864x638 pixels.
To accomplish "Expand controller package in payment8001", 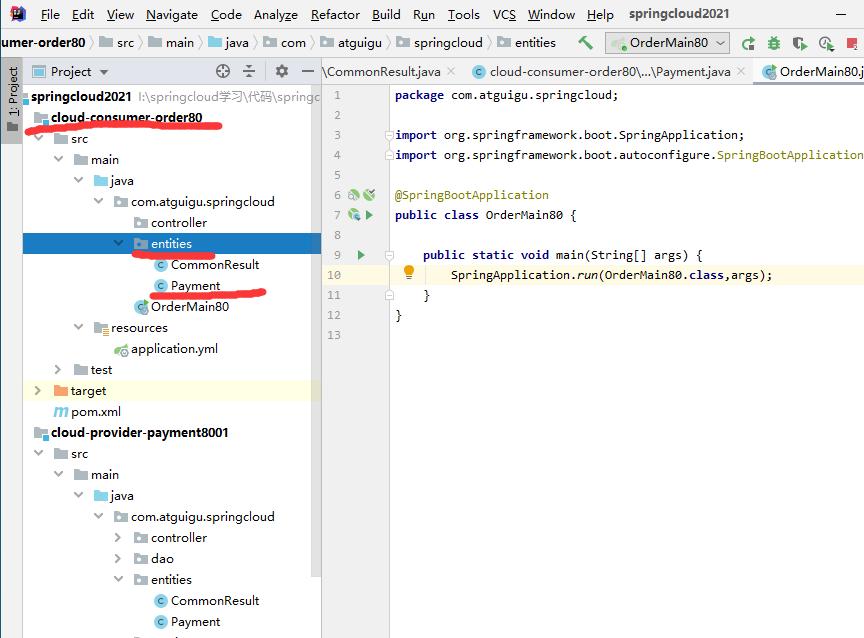I will tap(117, 537).
